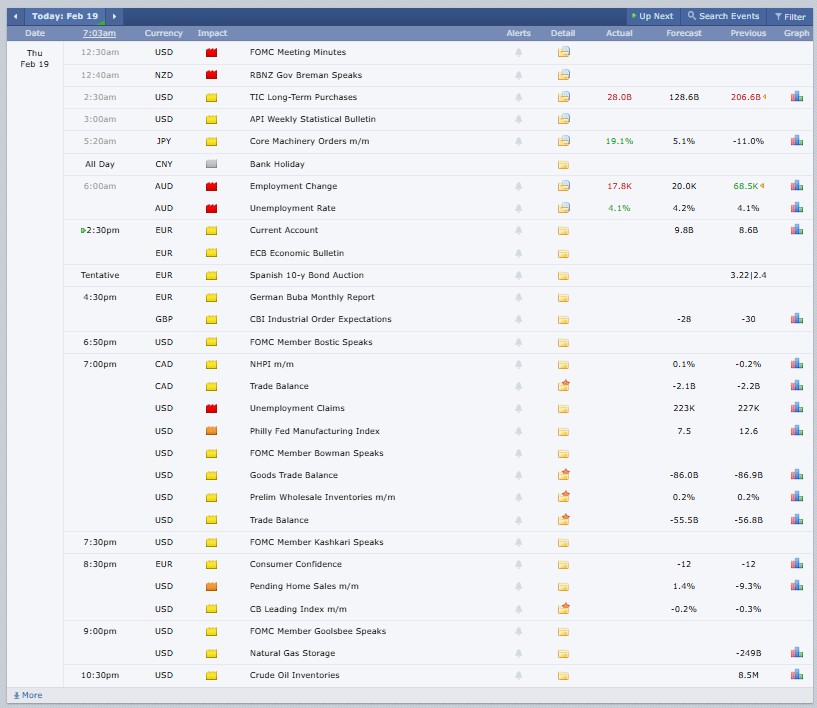Open detail folder for Bank Holiday
The image size is (817, 708).
tap(564, 164)
